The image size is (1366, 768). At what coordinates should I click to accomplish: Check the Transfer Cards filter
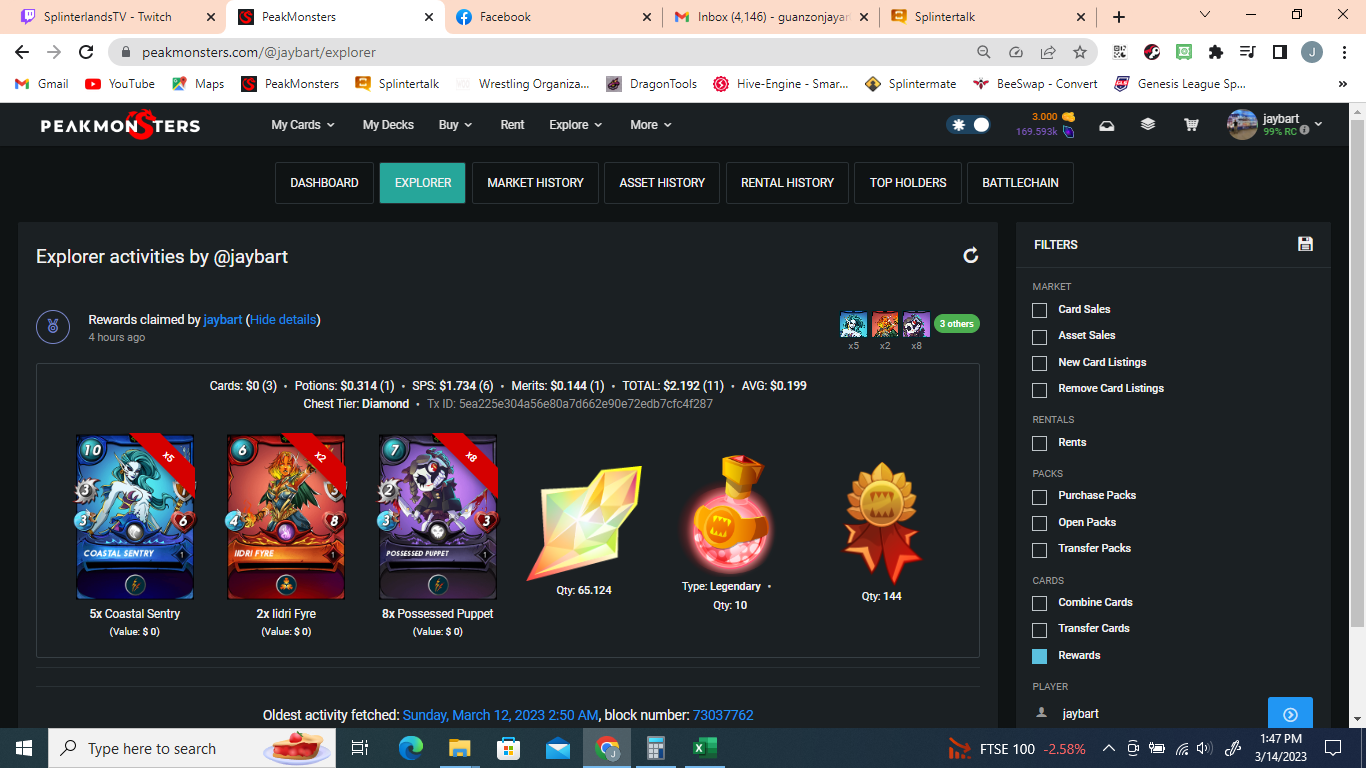[1040, 629]
